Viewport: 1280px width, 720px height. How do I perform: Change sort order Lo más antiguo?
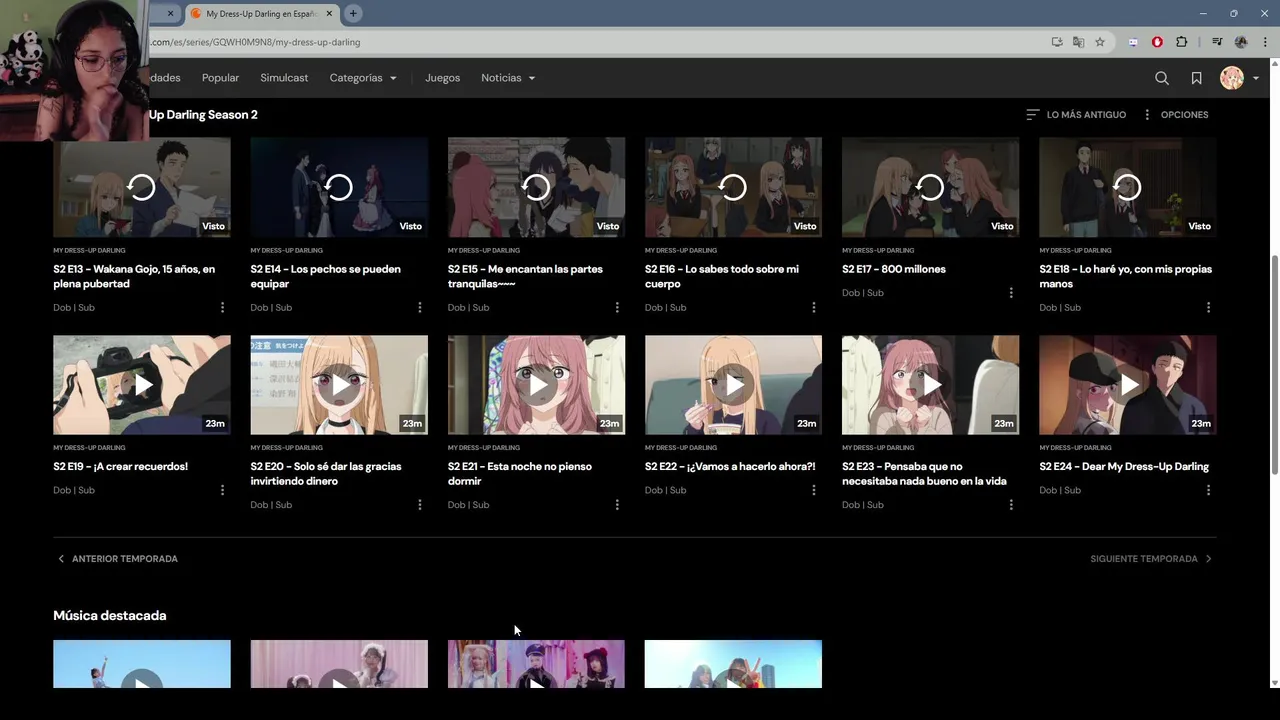tap(1076, 115)
